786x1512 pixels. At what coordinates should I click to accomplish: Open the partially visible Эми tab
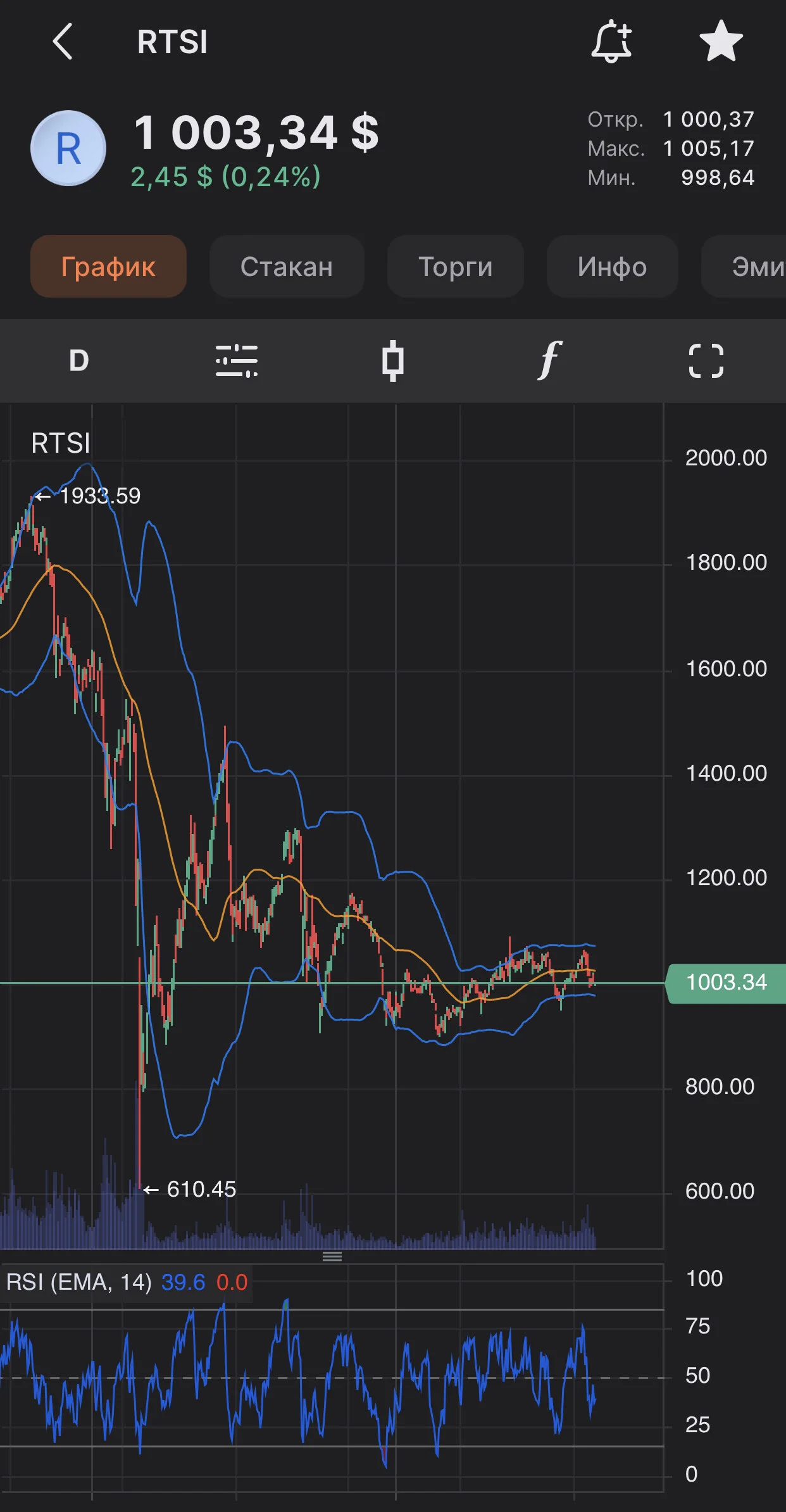tap(744, 267)
